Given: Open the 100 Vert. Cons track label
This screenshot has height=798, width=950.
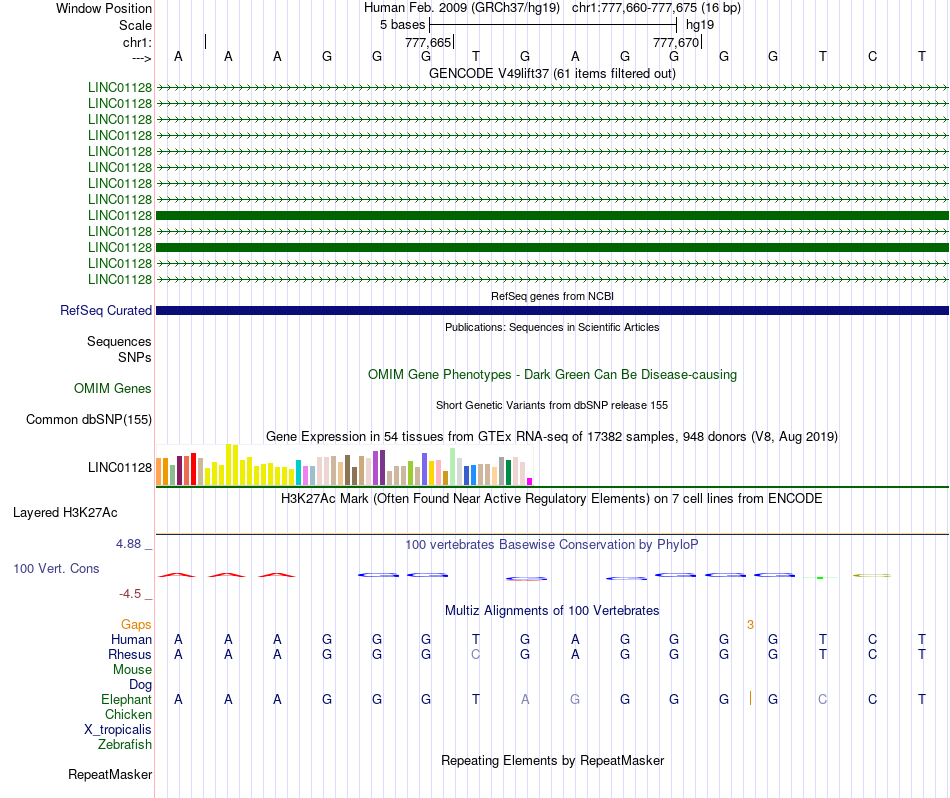Looking at the screenshot, I should pyautogui.click(x=56, y=568).
